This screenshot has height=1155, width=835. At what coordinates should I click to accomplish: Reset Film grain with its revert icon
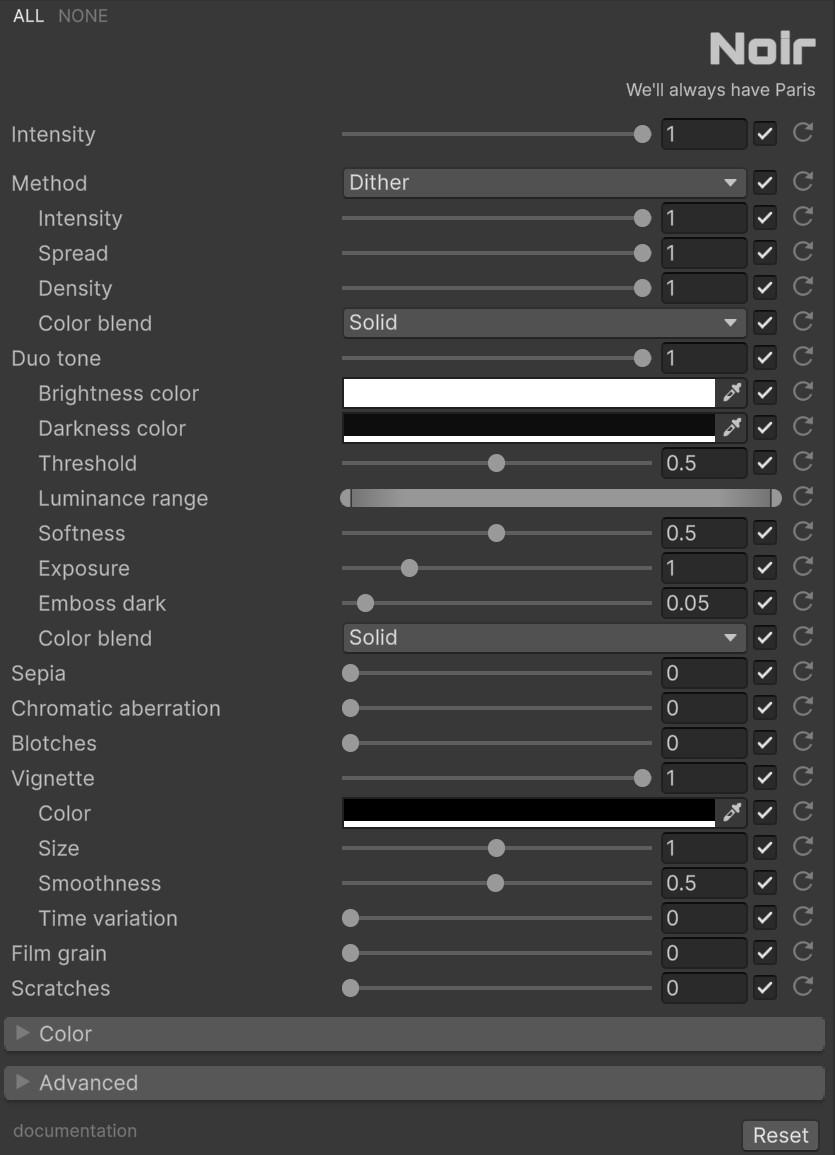click(x=802, y=952)
